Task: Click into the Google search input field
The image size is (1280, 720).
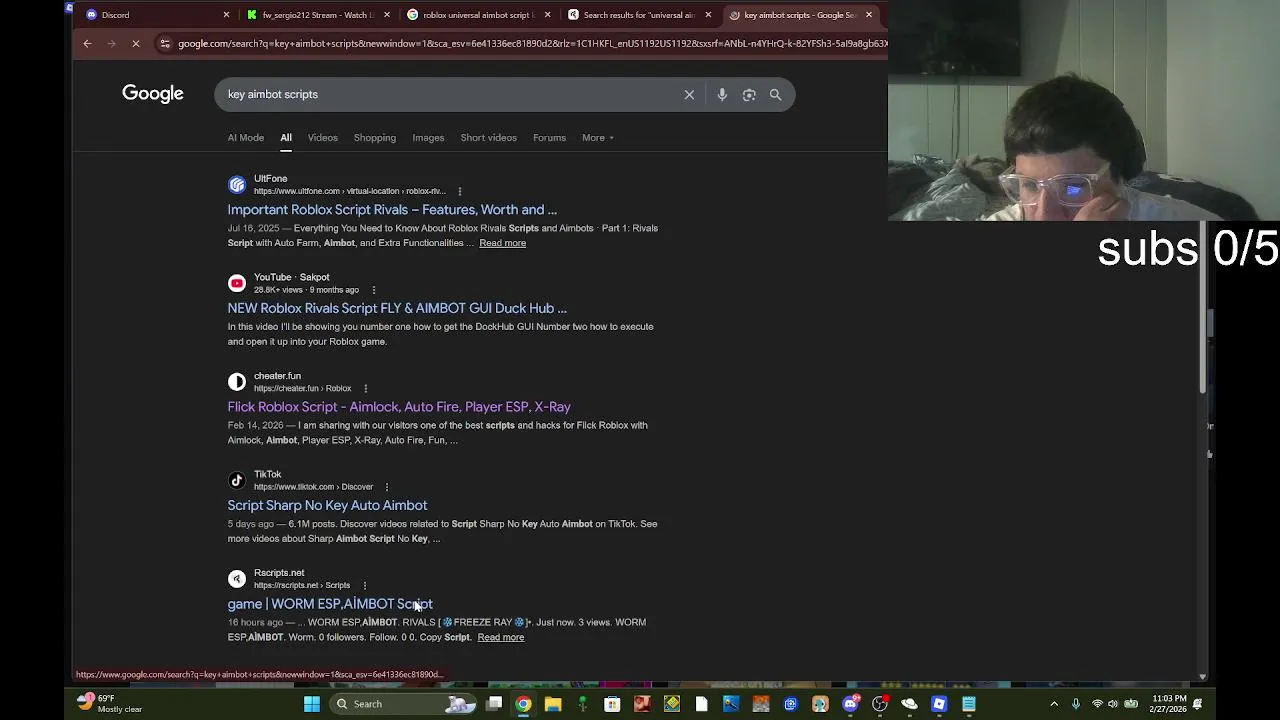Action: click(450, 94)
